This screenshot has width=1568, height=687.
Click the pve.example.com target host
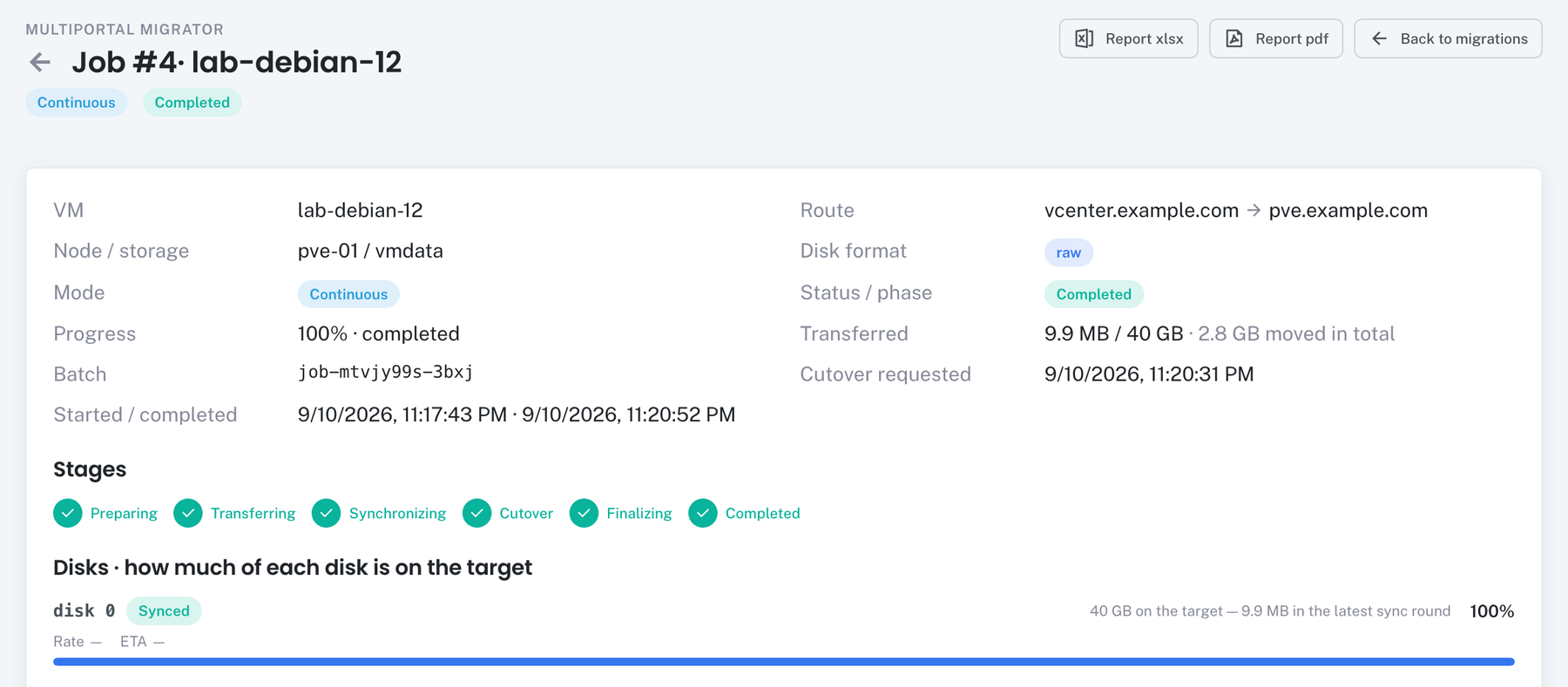[x=1348, y=211]
